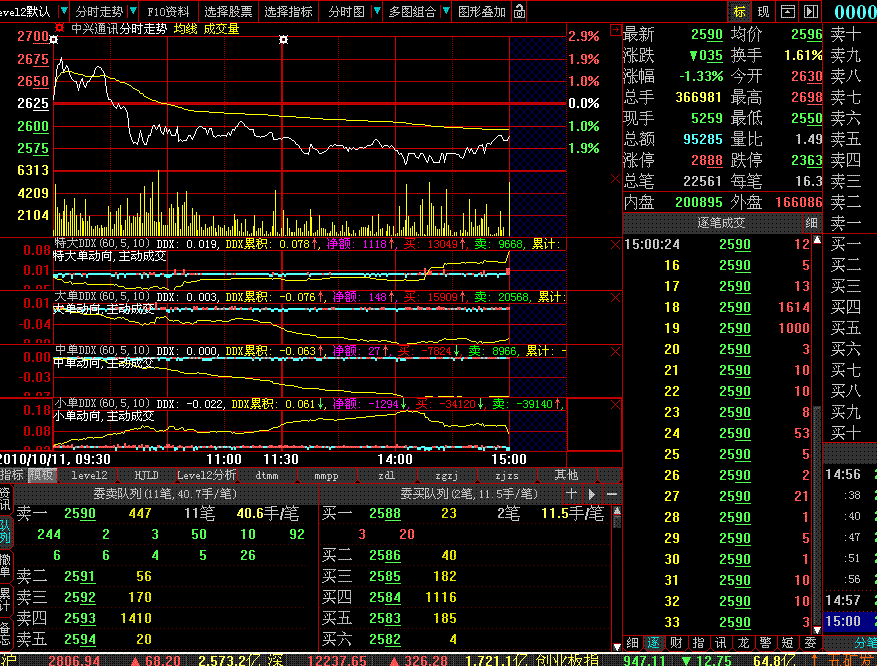Select the bottom 委 tab
This screenshot has height=666, width=877.
click(x=810, y=643)
